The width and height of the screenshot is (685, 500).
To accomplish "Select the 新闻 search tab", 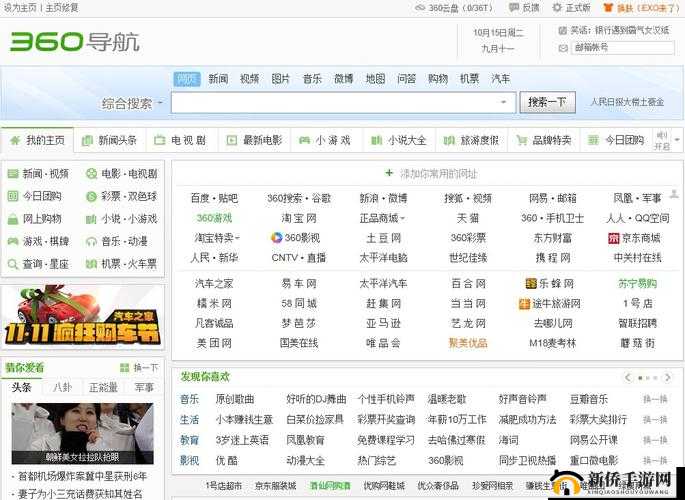I will pyautogui.click(x=218, y=79).
